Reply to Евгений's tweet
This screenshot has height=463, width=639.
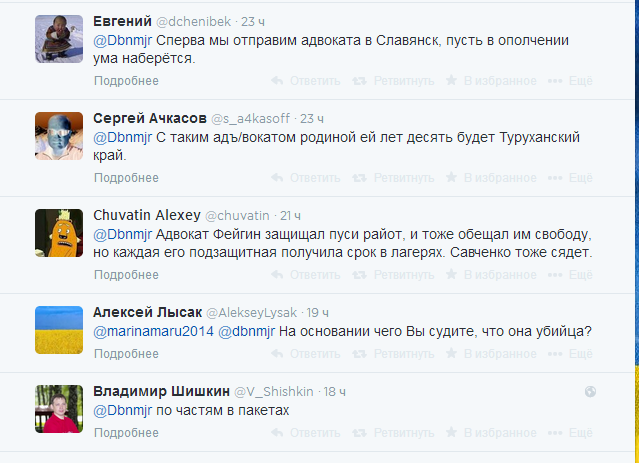(x=306, y=81)
